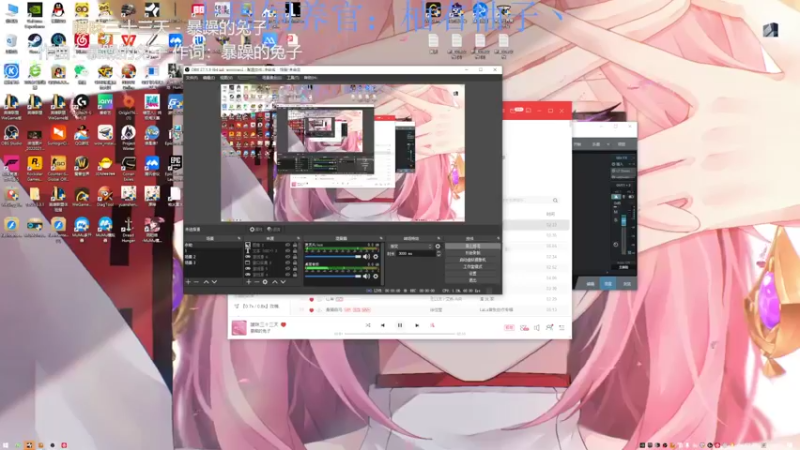Viewport: 800px width, 450px height.
Task: Open transition properties gear in OBS
Action: tap(438, 246)
